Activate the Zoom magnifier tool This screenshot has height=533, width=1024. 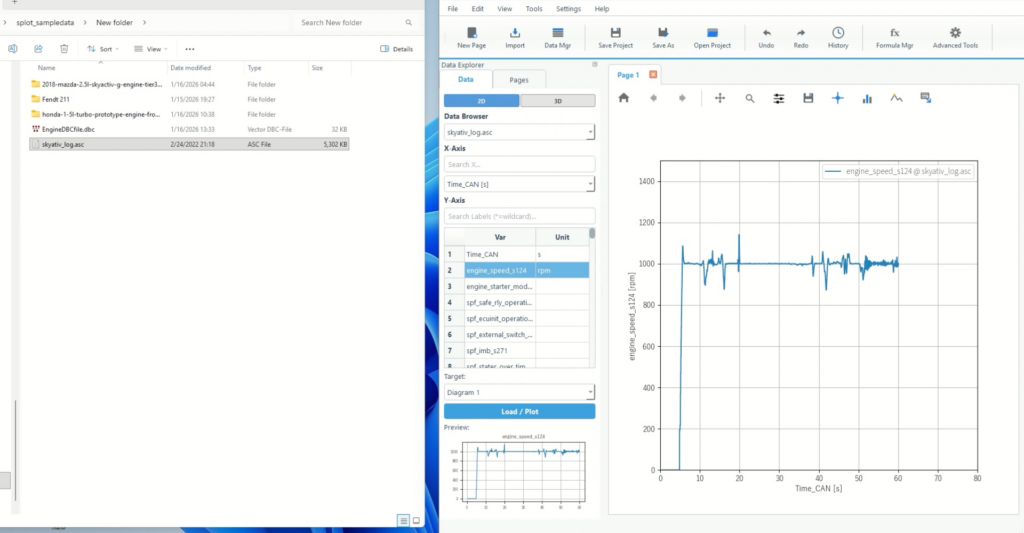[749, 98]
